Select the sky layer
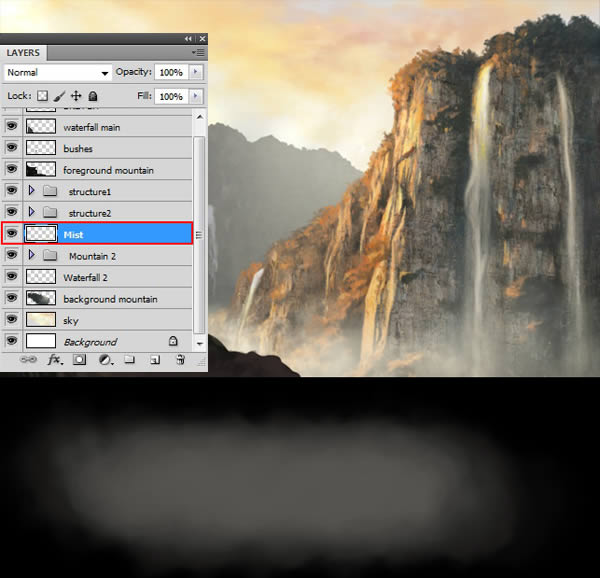This screenshot has height=578, width=600. (x=98, y=320)
